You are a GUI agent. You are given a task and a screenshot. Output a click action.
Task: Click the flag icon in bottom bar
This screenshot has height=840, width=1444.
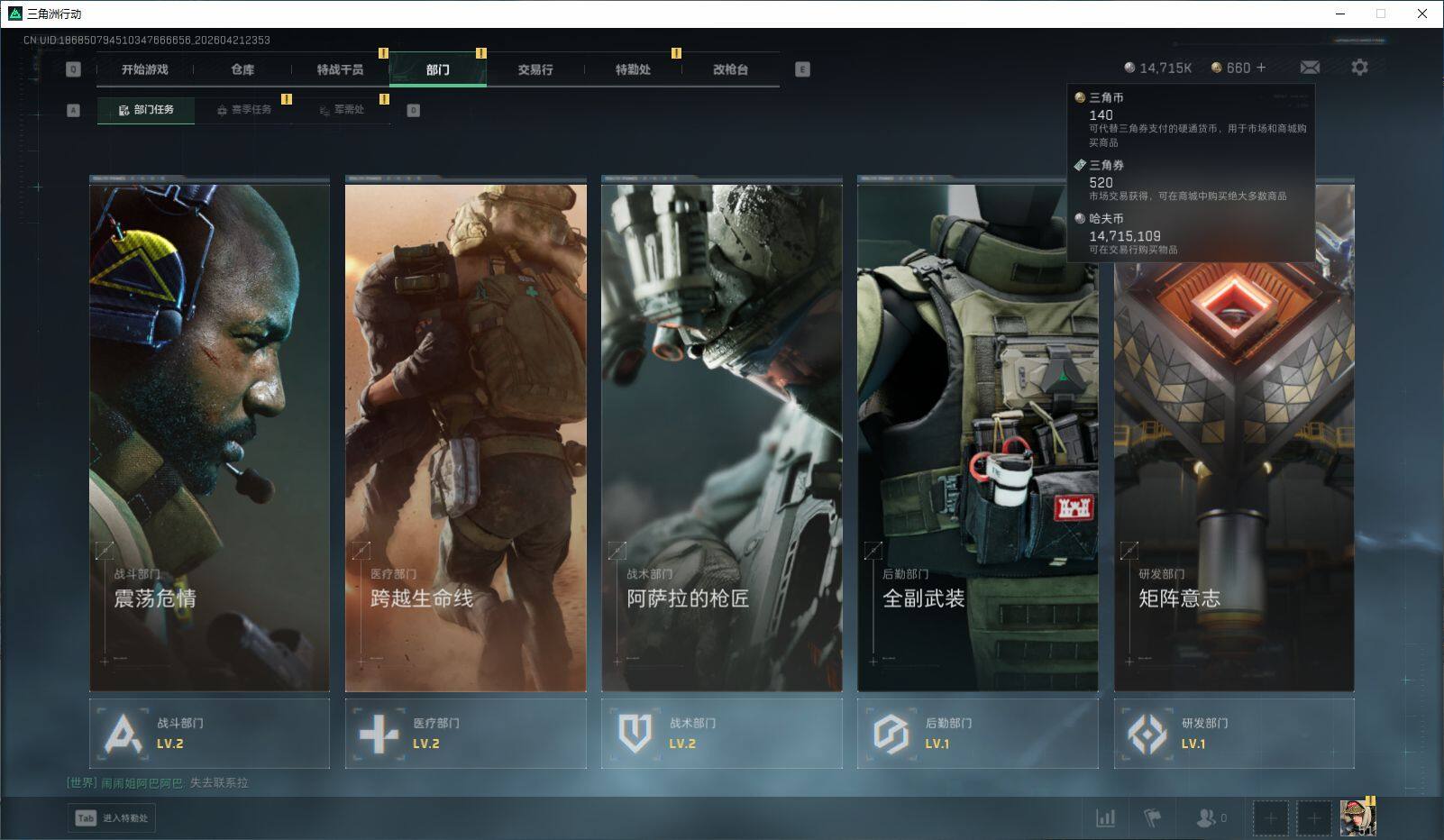point(1152,817)
